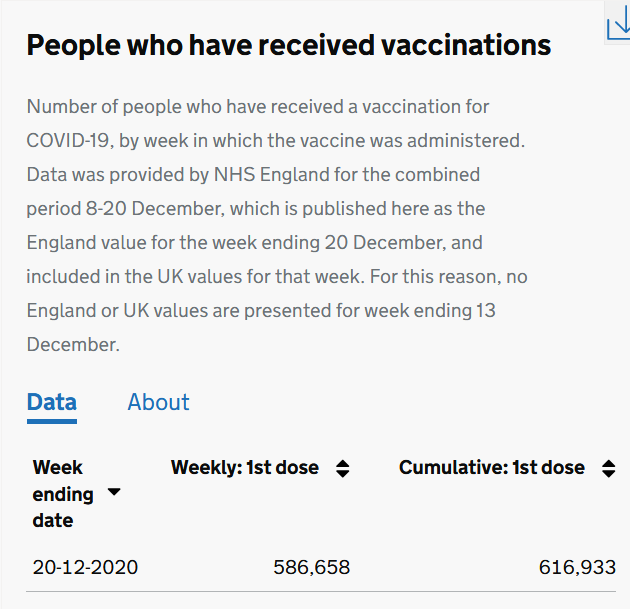630x609 pixels.
Task: Sort by the Week ending date header
Action: (62, 494)
